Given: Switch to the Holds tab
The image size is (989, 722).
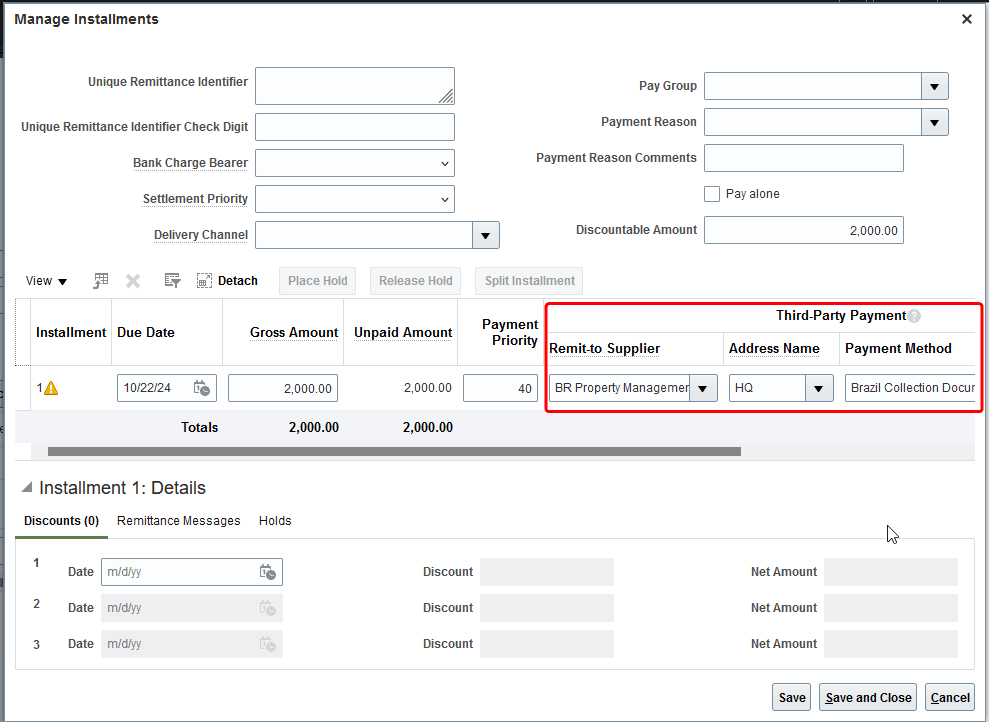Looking at the screenshot, I should pos(275,521).
